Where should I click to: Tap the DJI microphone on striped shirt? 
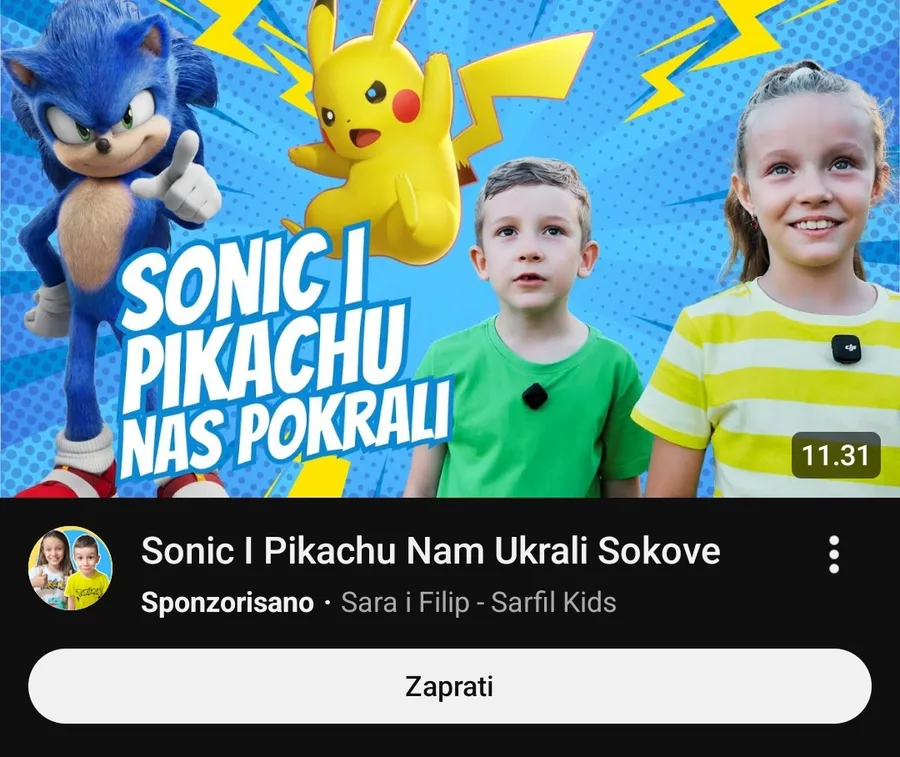[845, 349]
